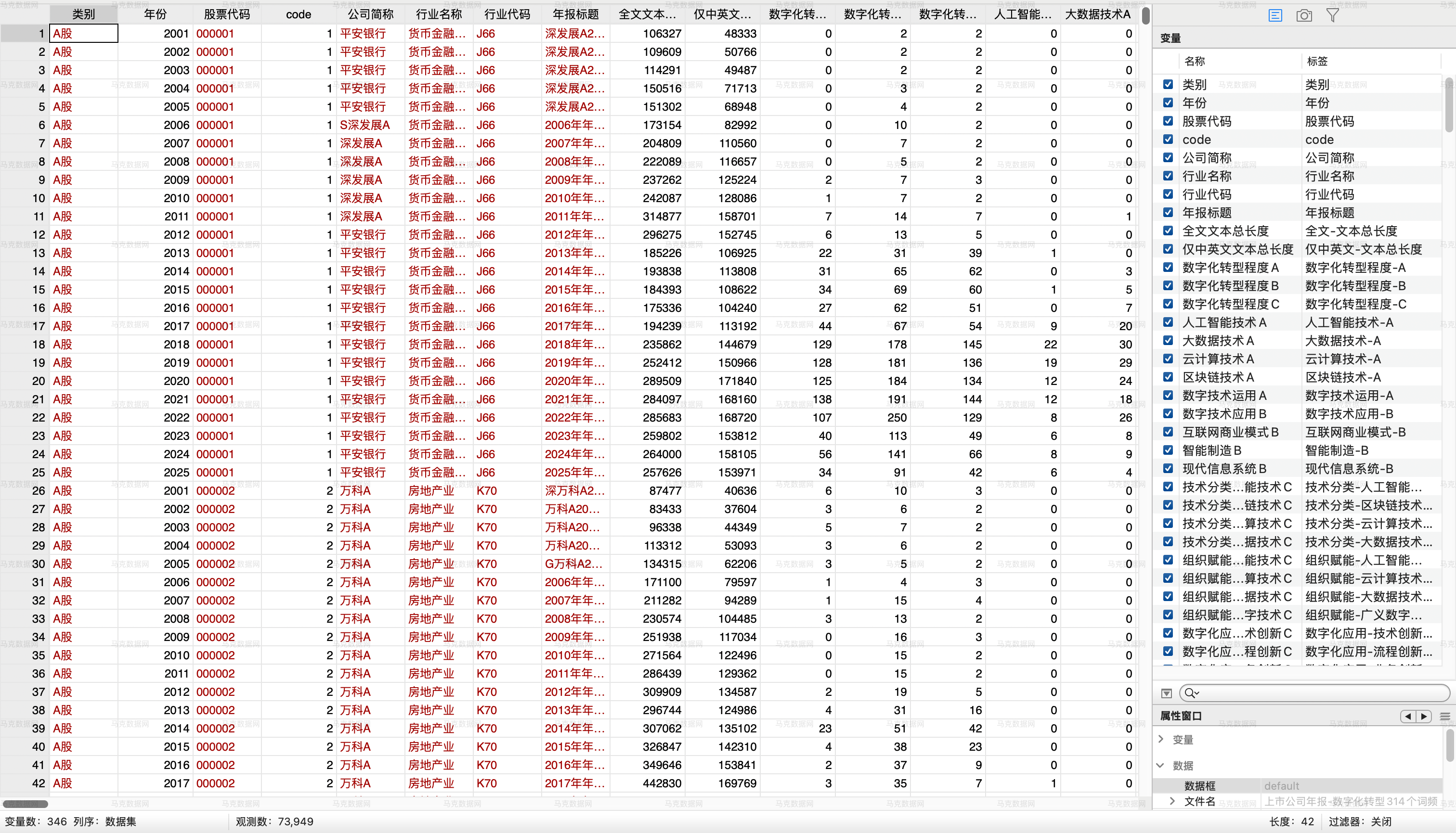Viewport: 1456px width, 833px height.
Task: Go to previous variable in 属性窗口
Action: 1408,716
